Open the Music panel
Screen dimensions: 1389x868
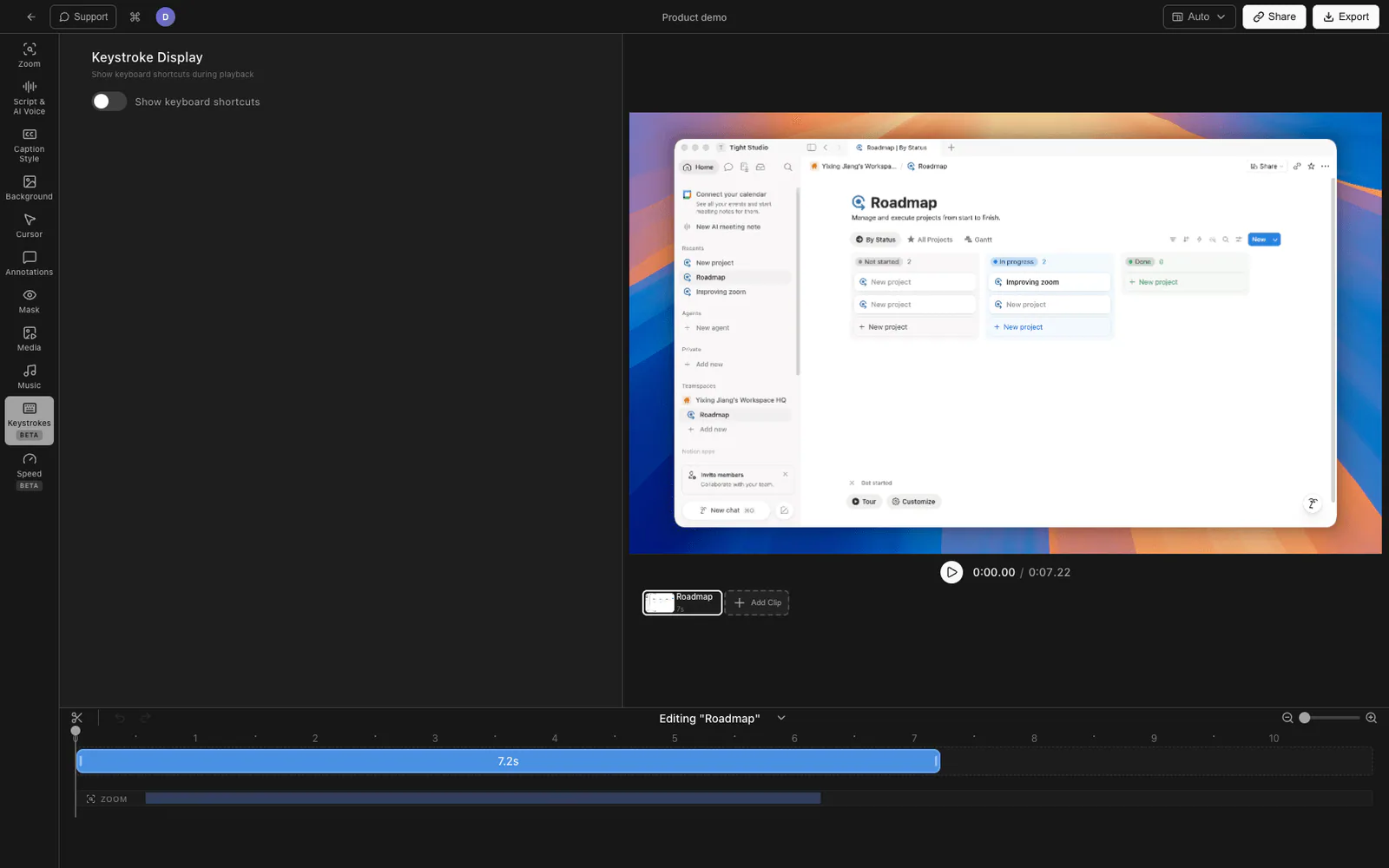point(30,377)
